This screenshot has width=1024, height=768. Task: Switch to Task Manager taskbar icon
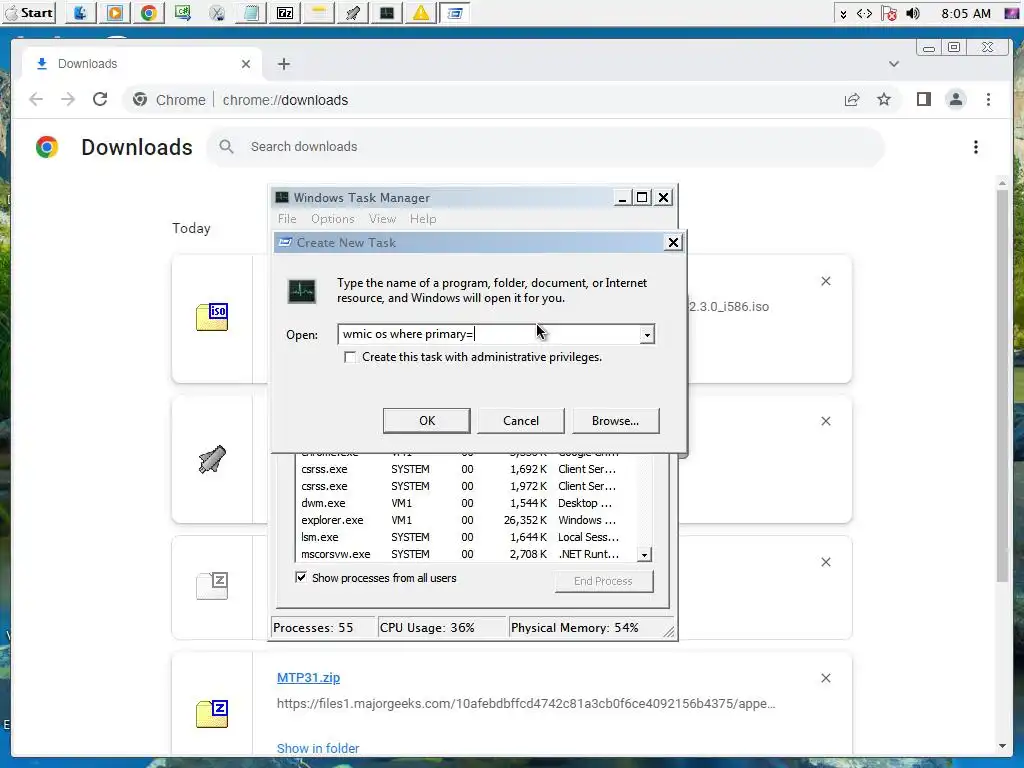pos(387,12)
